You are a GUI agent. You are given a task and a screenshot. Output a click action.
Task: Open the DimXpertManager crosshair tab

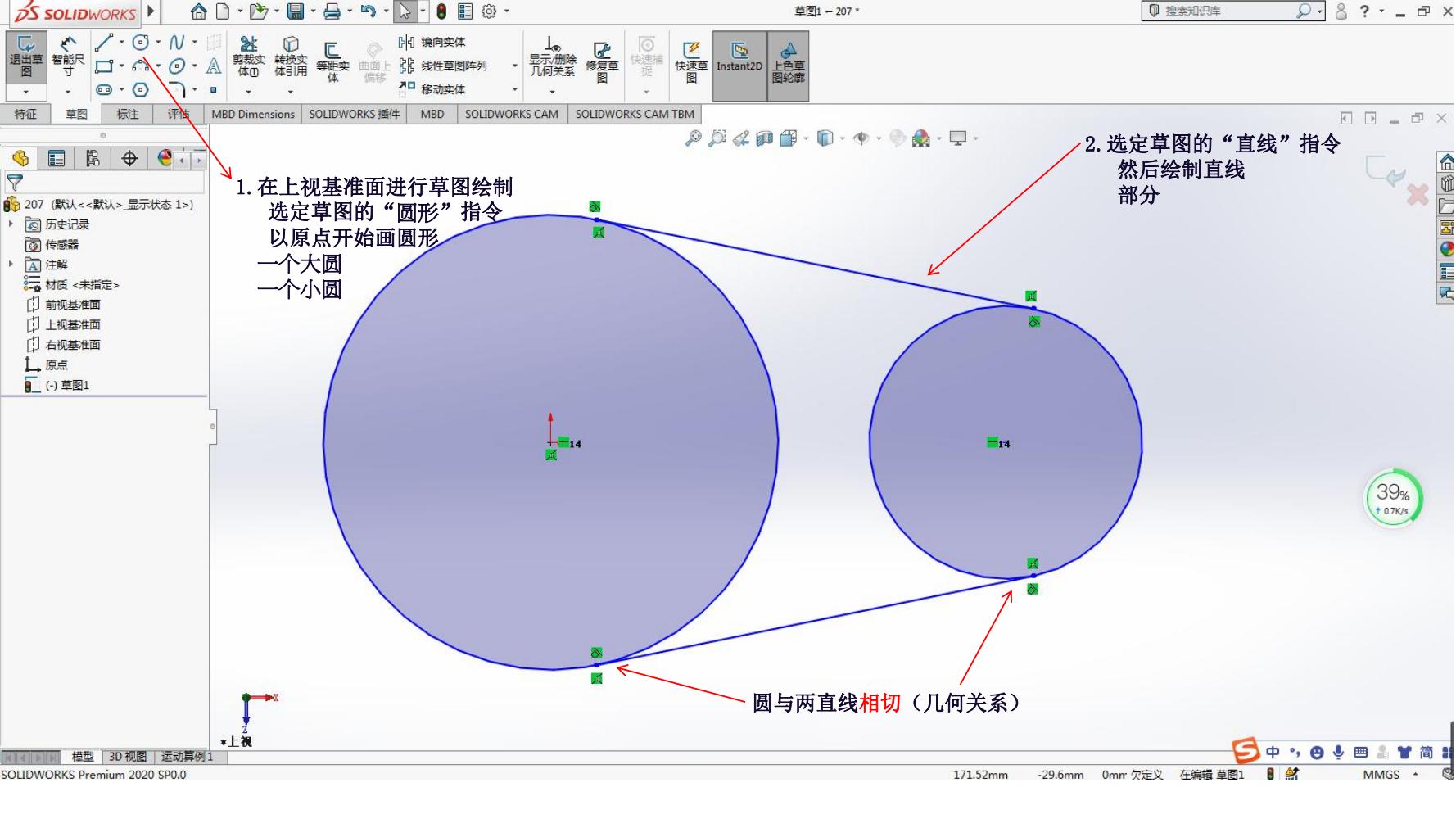(x=129, y=158)
